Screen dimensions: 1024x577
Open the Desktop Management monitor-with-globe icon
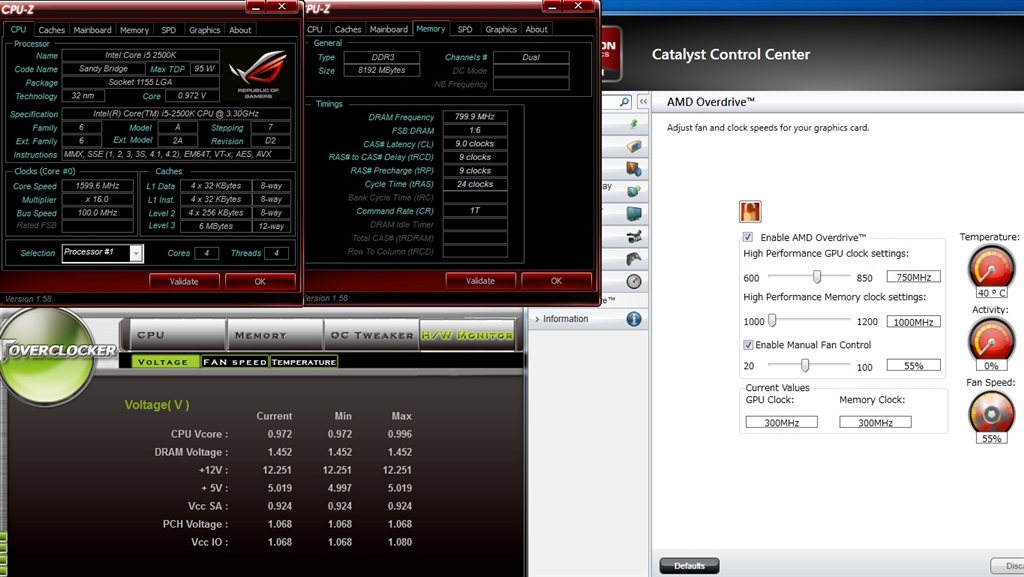pyautogui.click(x=633, y=169)
